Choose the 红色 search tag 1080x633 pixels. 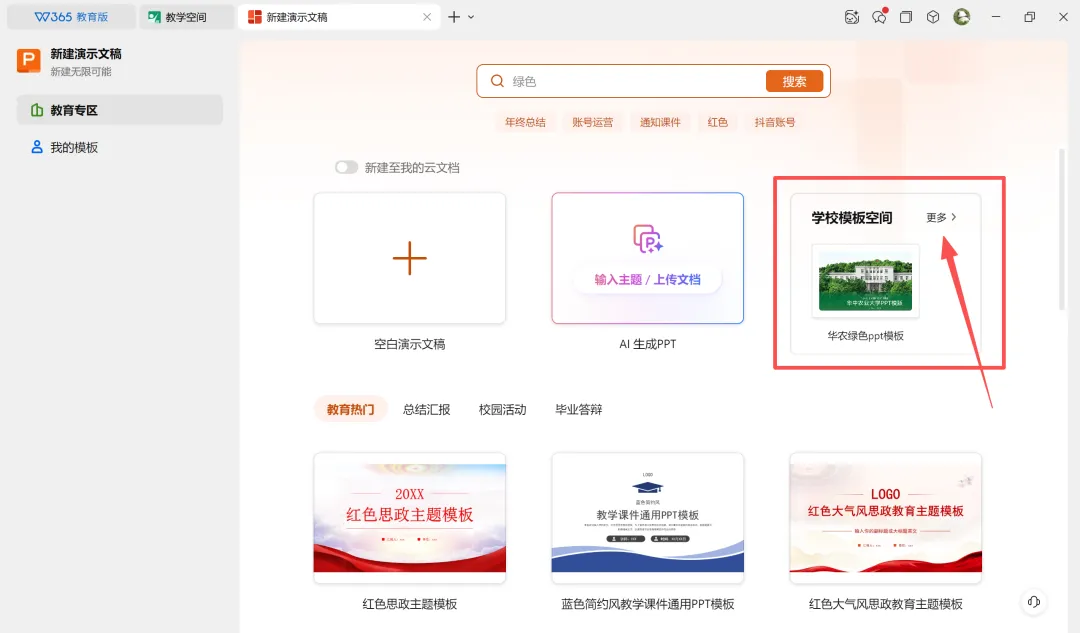(718, 123)
